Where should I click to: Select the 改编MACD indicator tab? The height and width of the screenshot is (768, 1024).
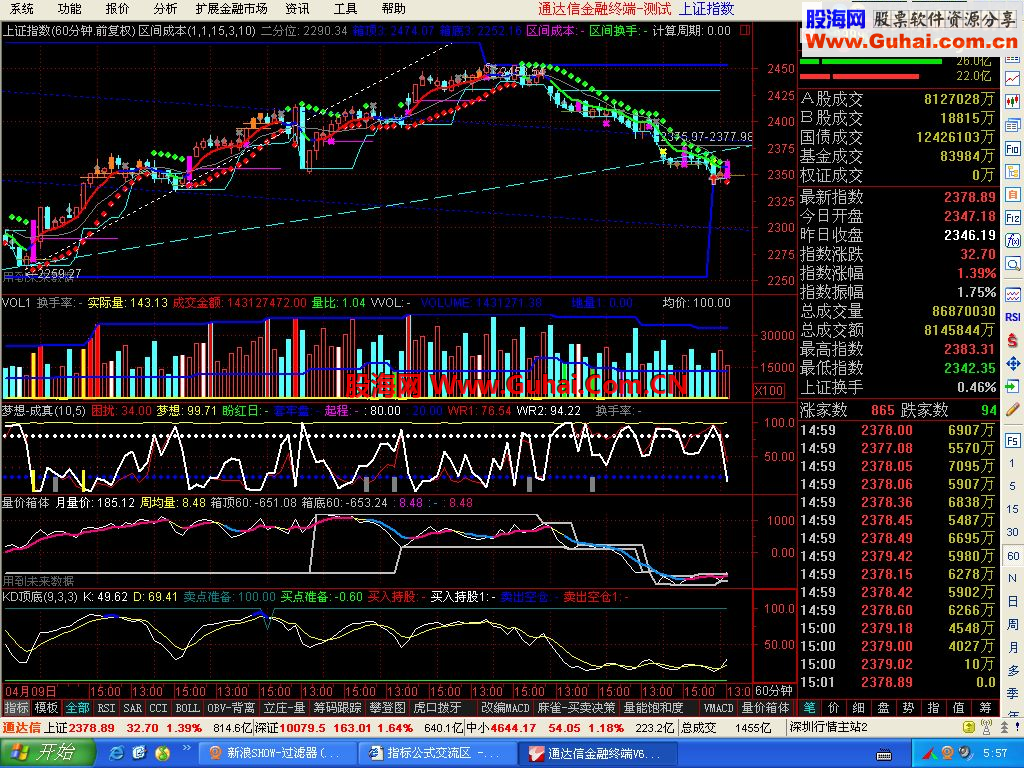pos(505,708)
